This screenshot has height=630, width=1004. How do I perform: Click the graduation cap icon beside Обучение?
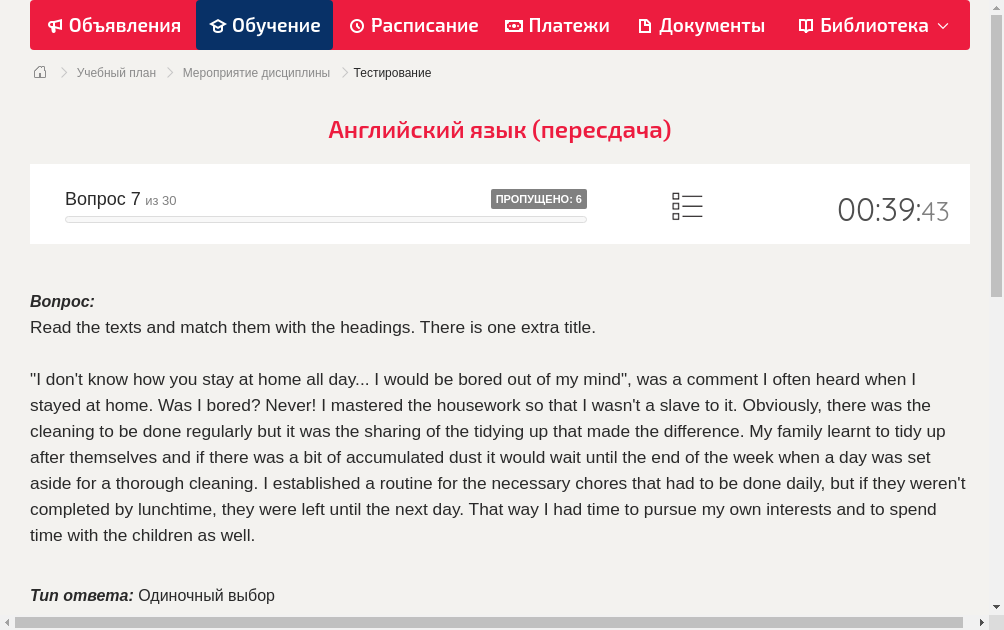click(218, 26)
